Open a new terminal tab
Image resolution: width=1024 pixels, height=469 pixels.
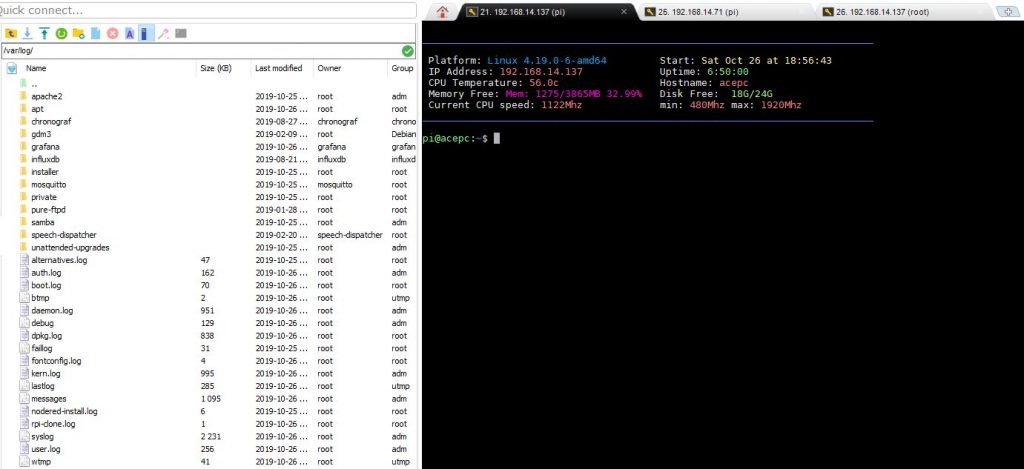click(x=1009, y=12)
